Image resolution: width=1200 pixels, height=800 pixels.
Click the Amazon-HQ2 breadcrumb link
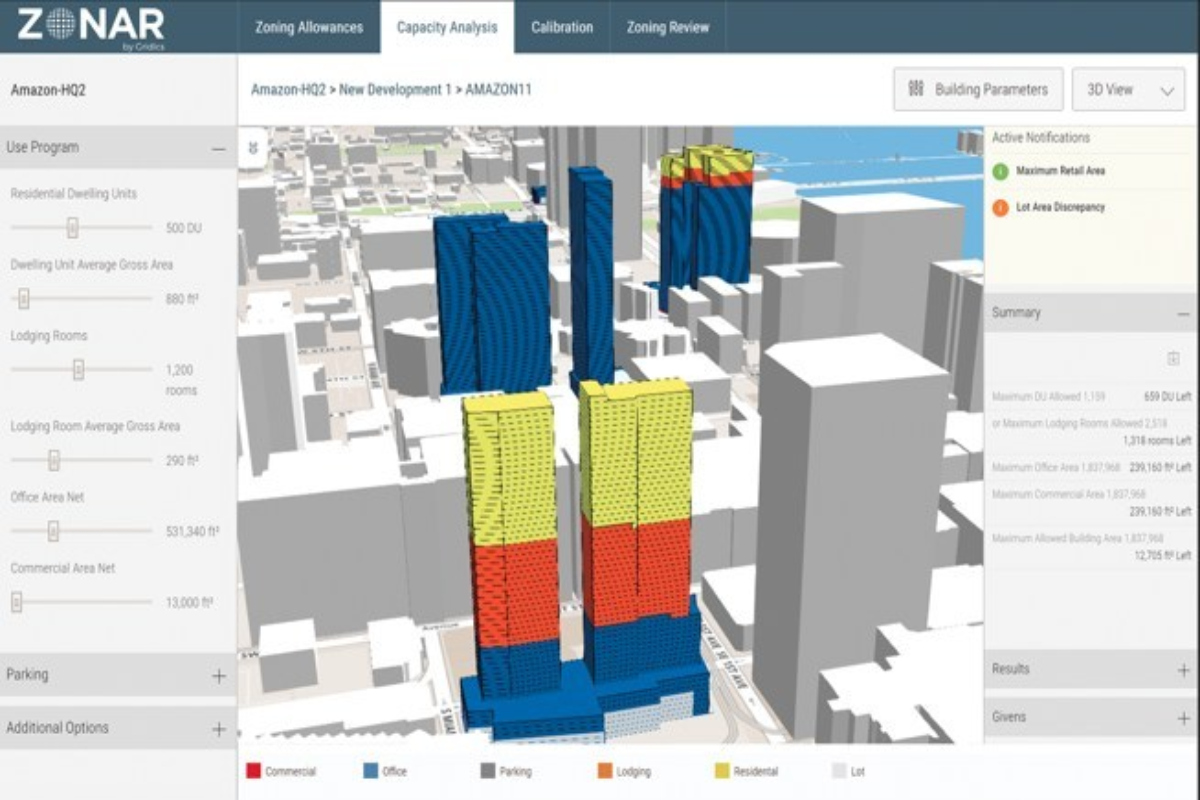pos(288,89)
